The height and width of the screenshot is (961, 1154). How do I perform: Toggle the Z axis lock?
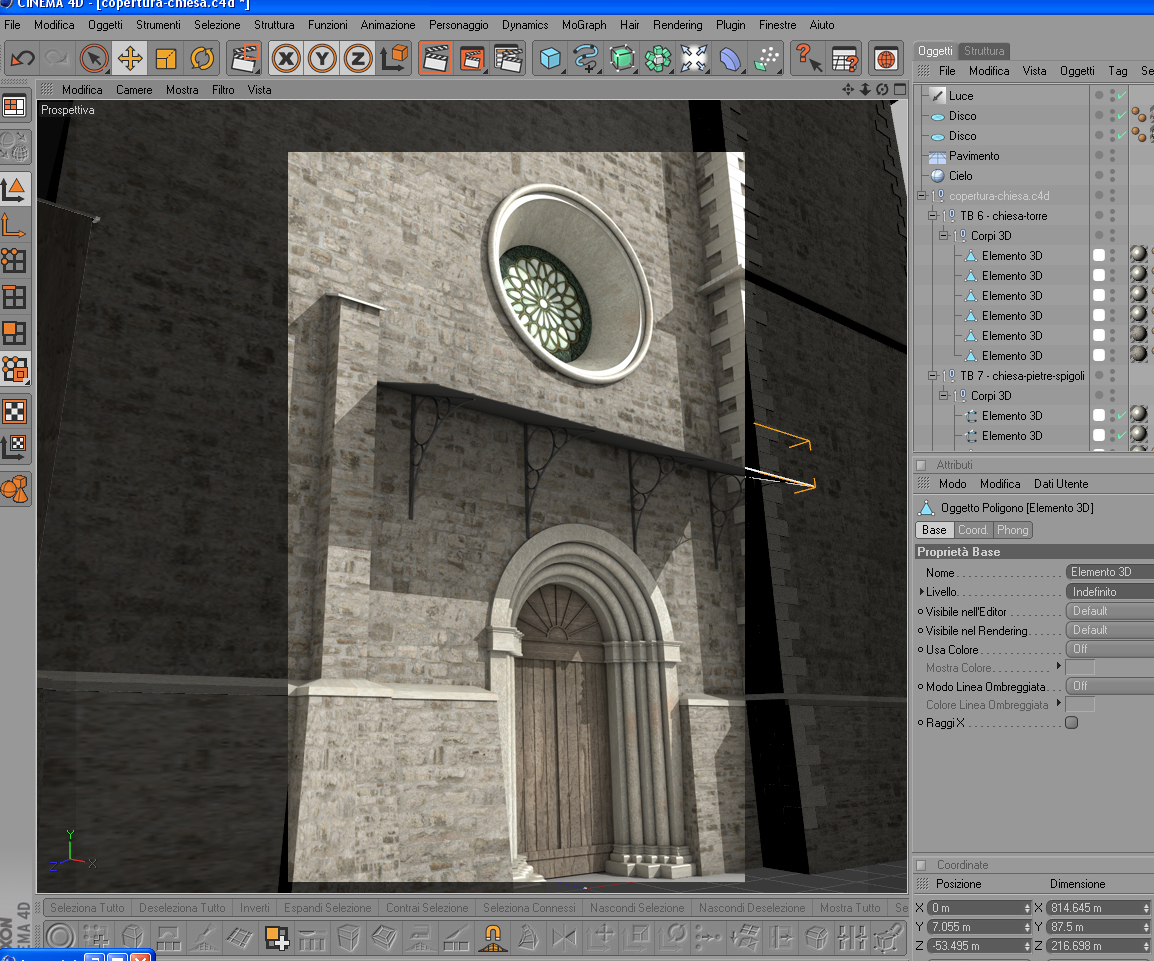[358, 58]
